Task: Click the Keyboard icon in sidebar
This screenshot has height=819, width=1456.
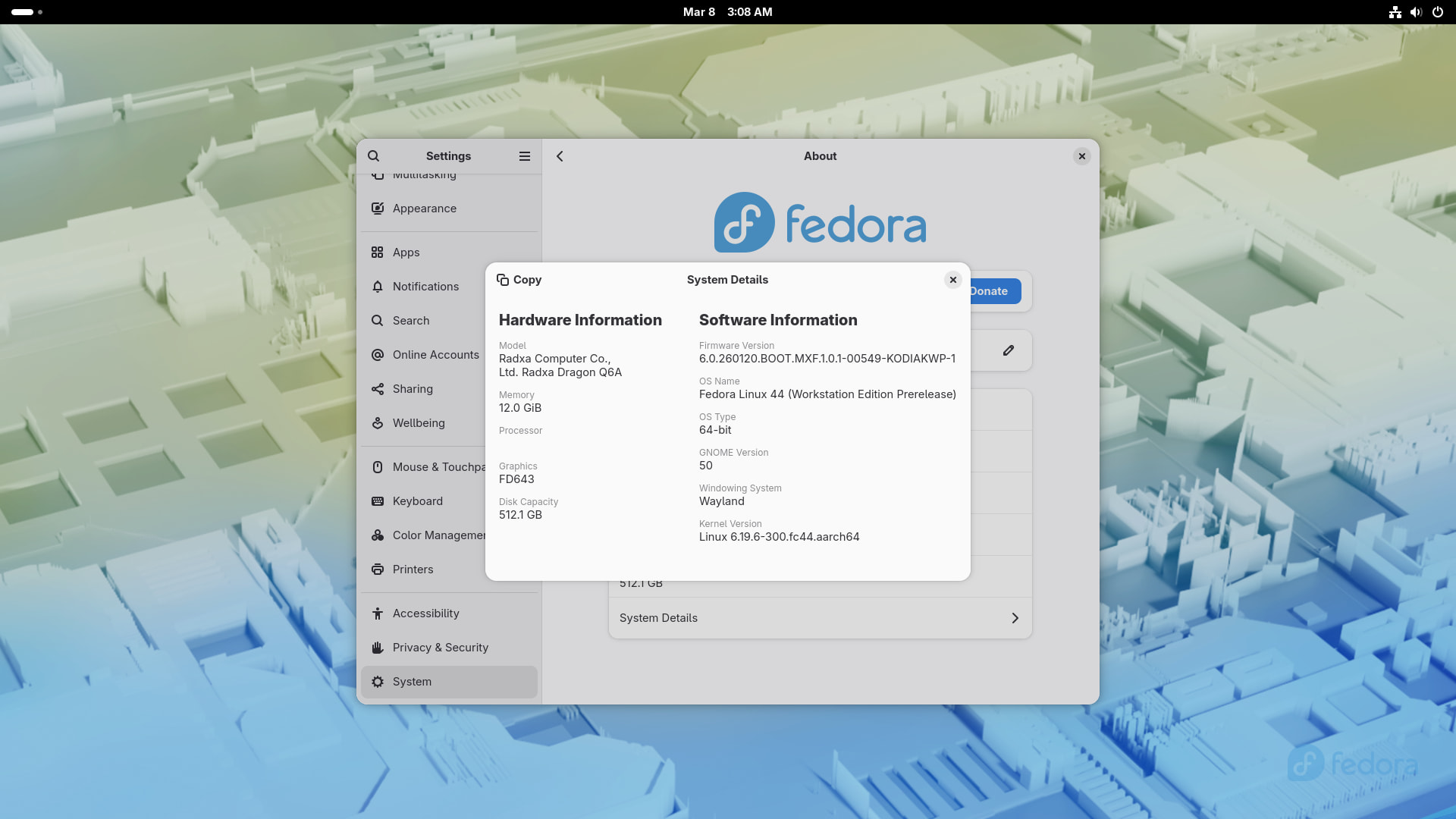Action: pyautogui.click(x=378, y=501)
